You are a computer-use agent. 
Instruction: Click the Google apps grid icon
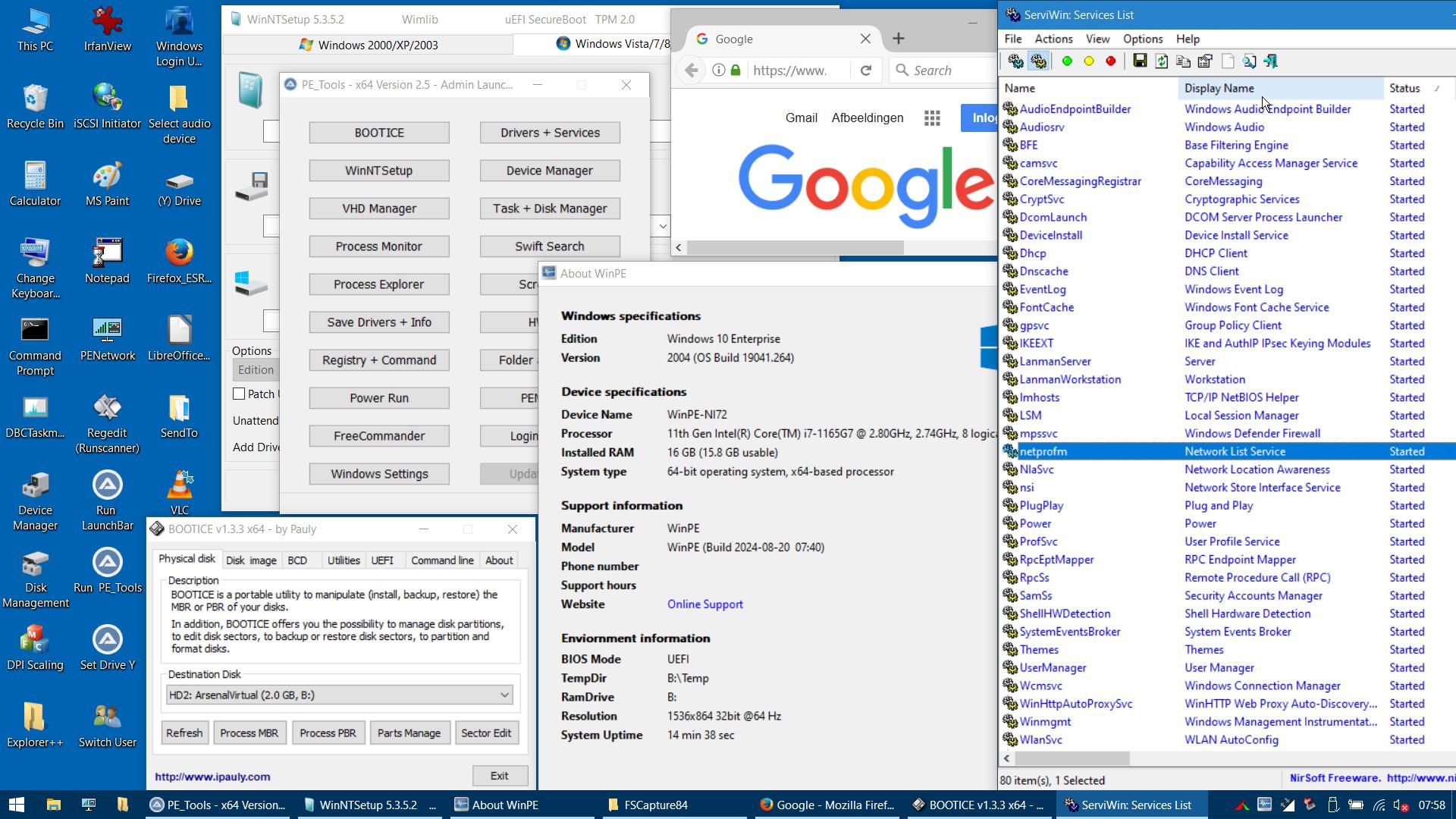click(932, 118)
